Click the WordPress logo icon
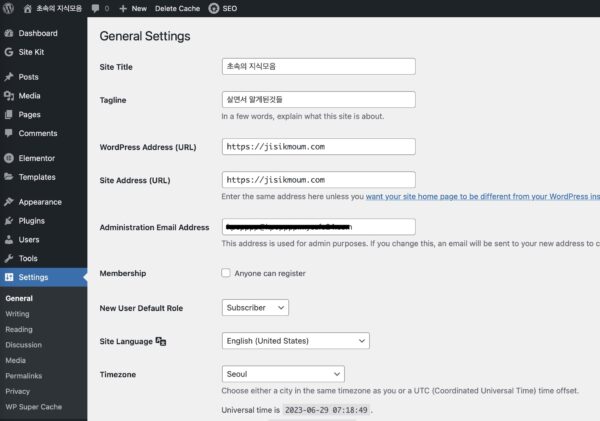600x421 pixels. [x=10, y=8]
